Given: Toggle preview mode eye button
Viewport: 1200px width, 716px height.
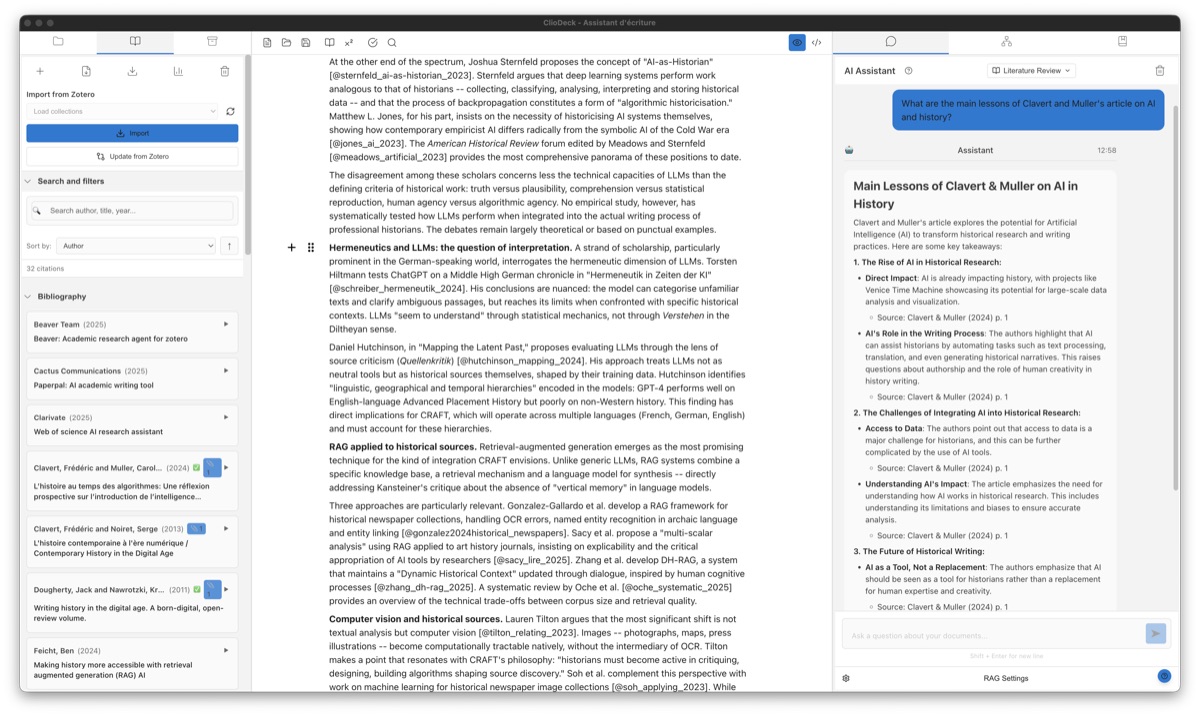Looking at the screenshot, I should click(x=797, y=43).
